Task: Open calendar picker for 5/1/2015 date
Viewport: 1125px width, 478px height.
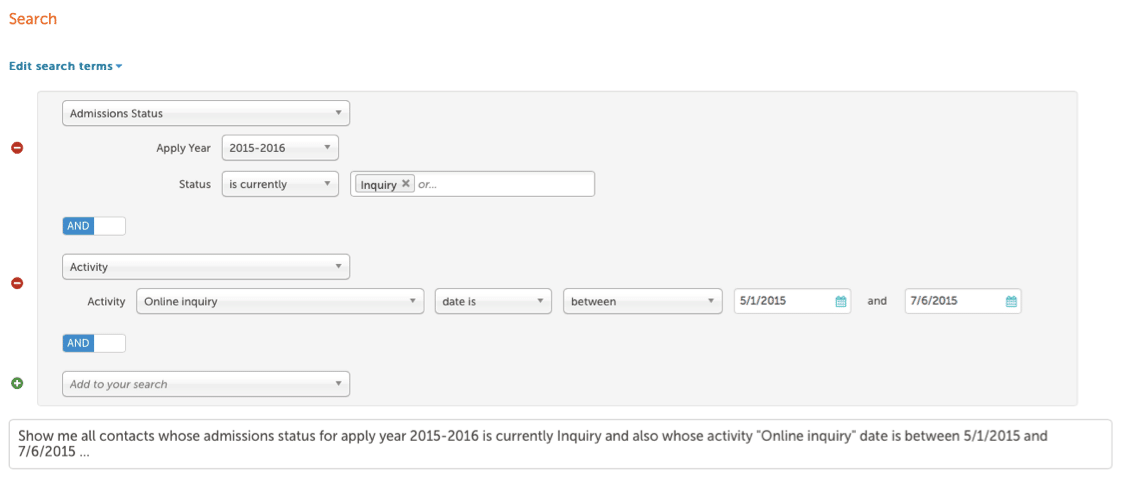Action: click(x=841, y=301)
